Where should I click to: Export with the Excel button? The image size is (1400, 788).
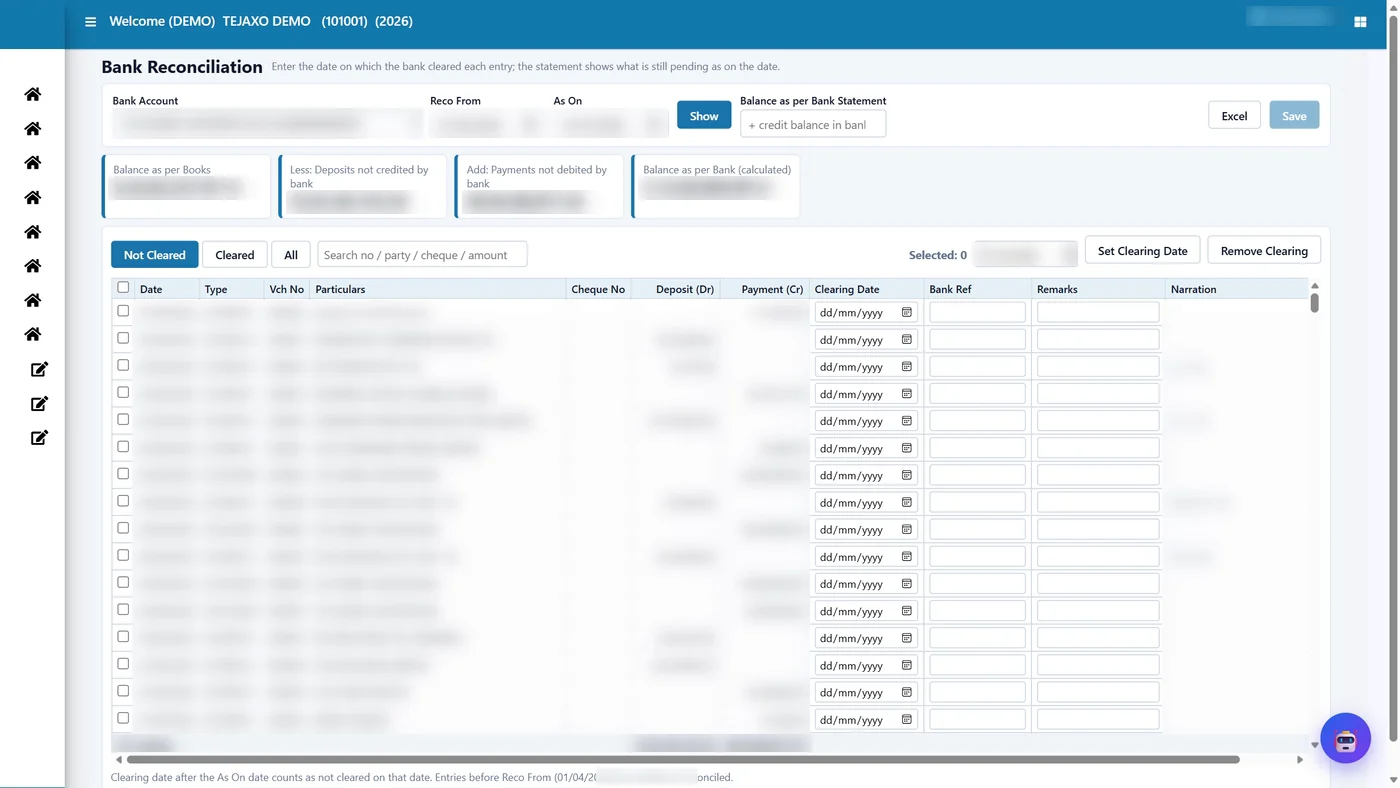(1234, 116)
